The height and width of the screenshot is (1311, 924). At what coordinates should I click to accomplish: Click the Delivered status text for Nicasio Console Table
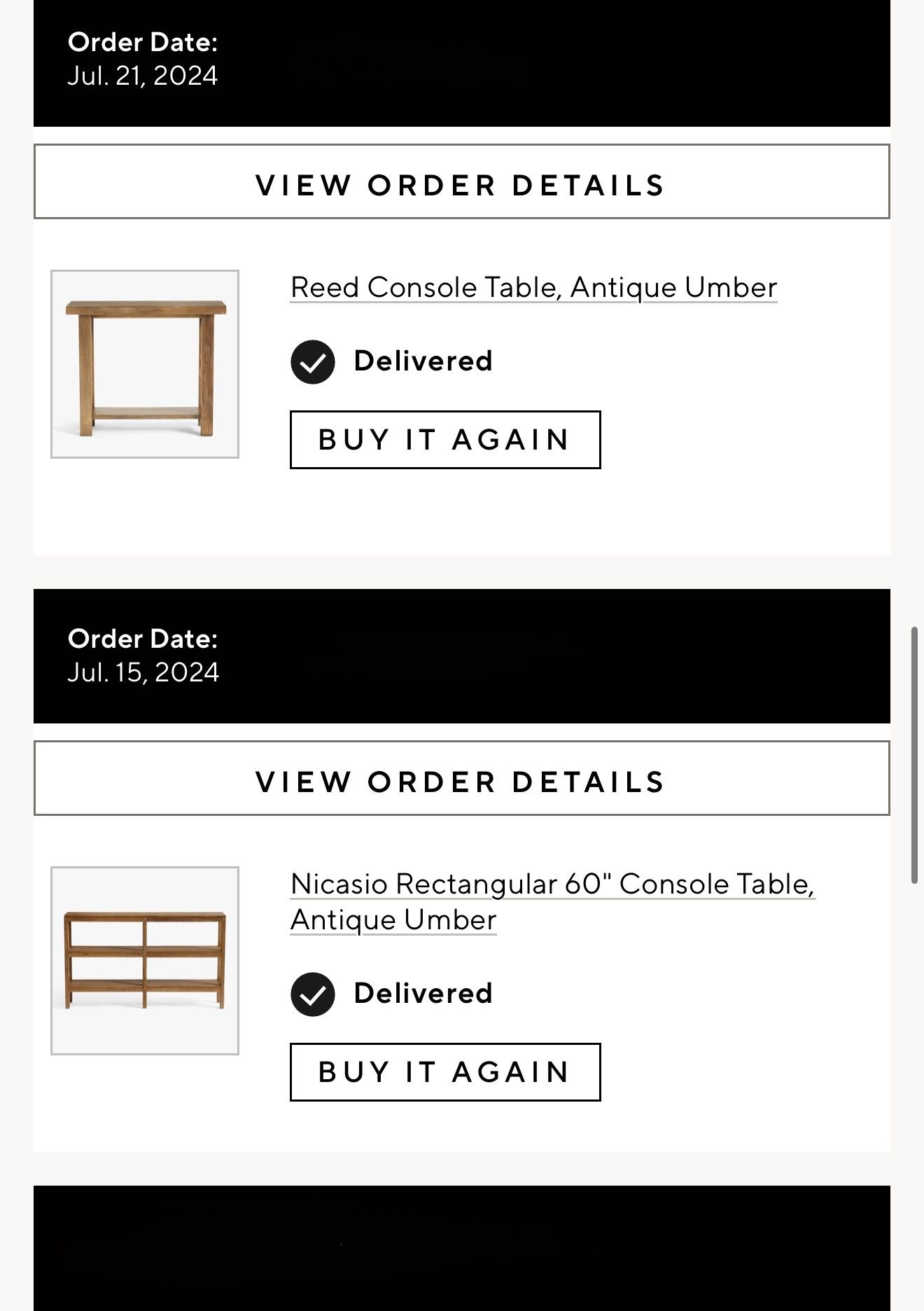[423, 994]
